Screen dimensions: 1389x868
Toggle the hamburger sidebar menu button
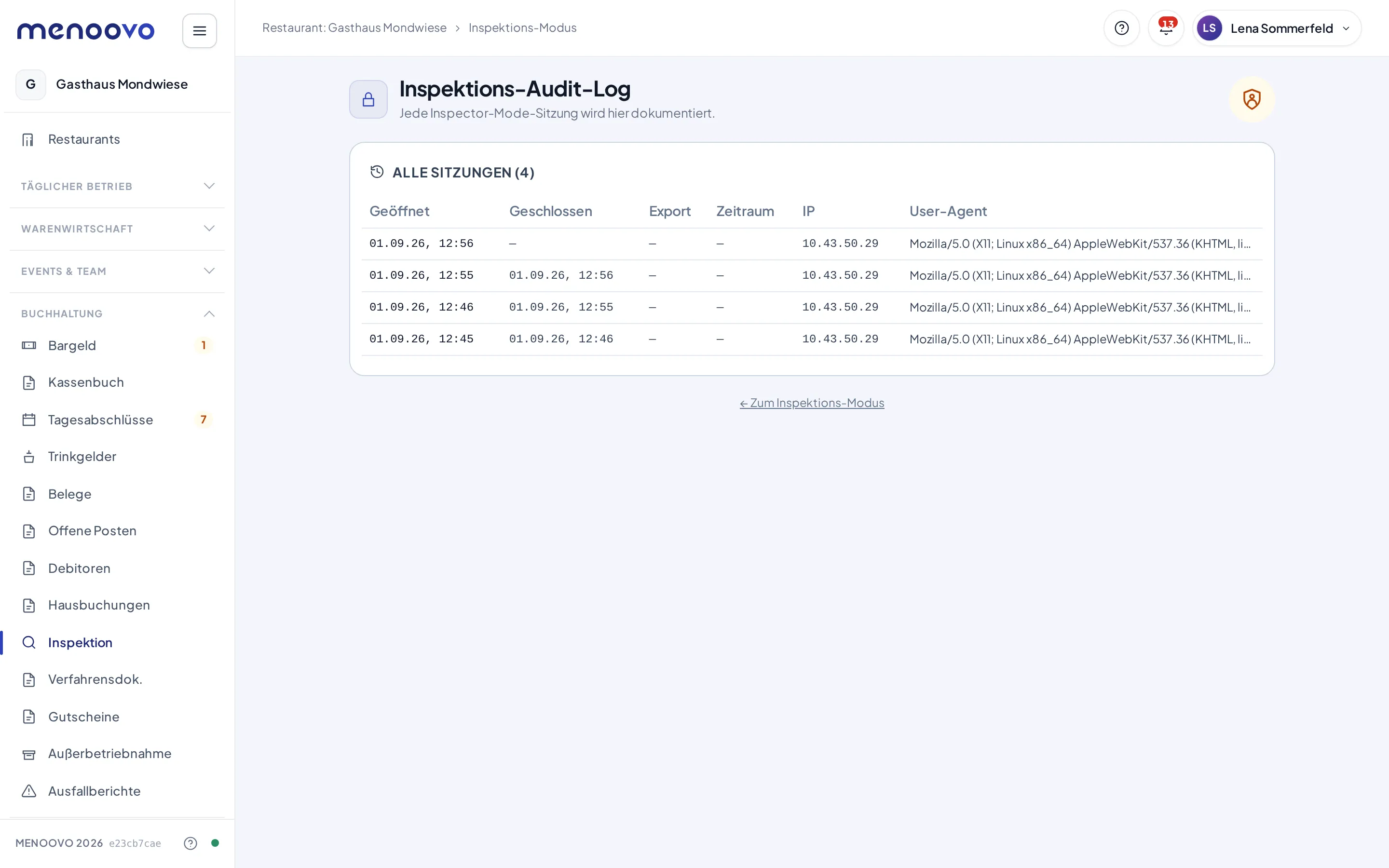tap(199, 30)
